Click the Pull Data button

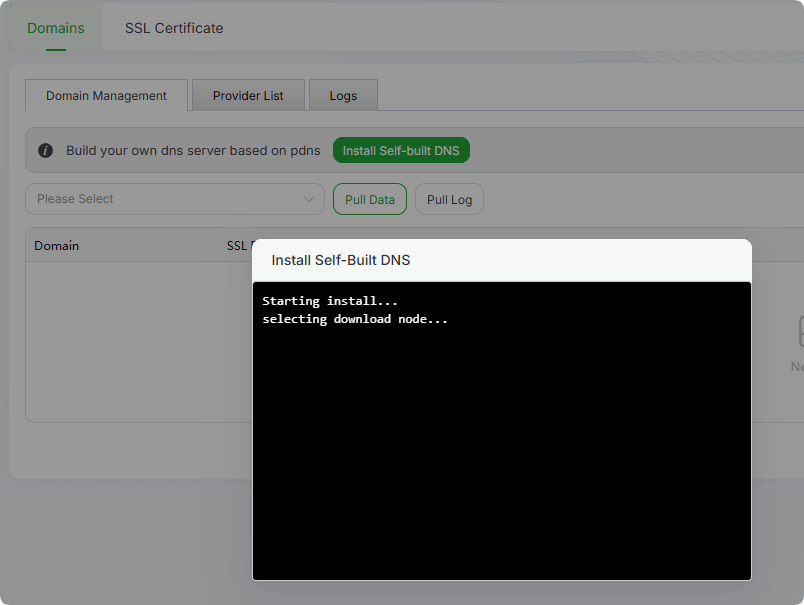coord(370,199)
